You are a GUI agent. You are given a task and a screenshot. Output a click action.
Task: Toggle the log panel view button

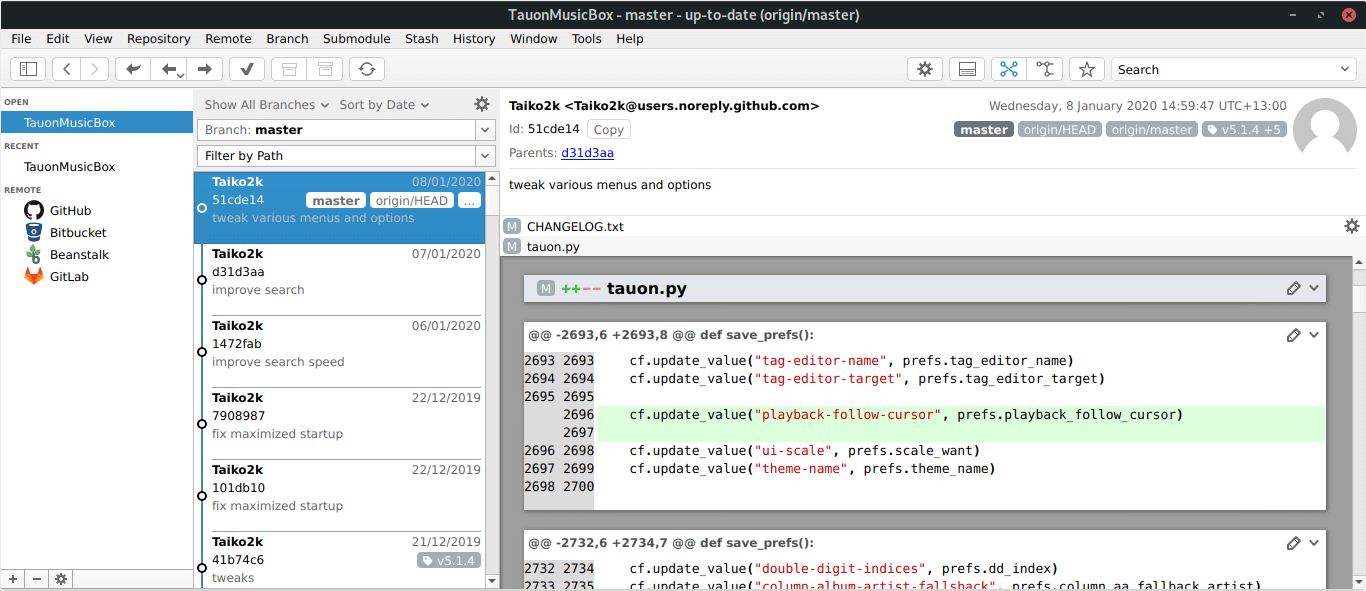pyautogui.click(x=967, y=69)
